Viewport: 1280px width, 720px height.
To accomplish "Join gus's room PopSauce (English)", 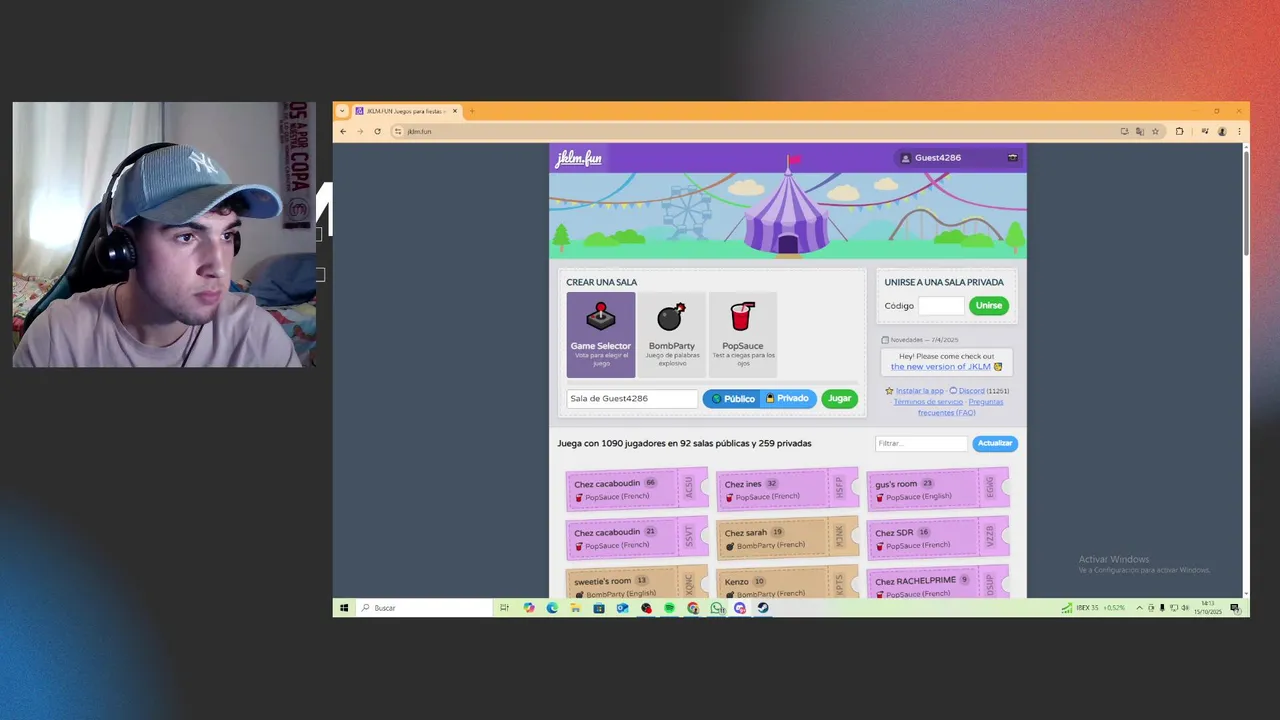I will coord(937,488).
